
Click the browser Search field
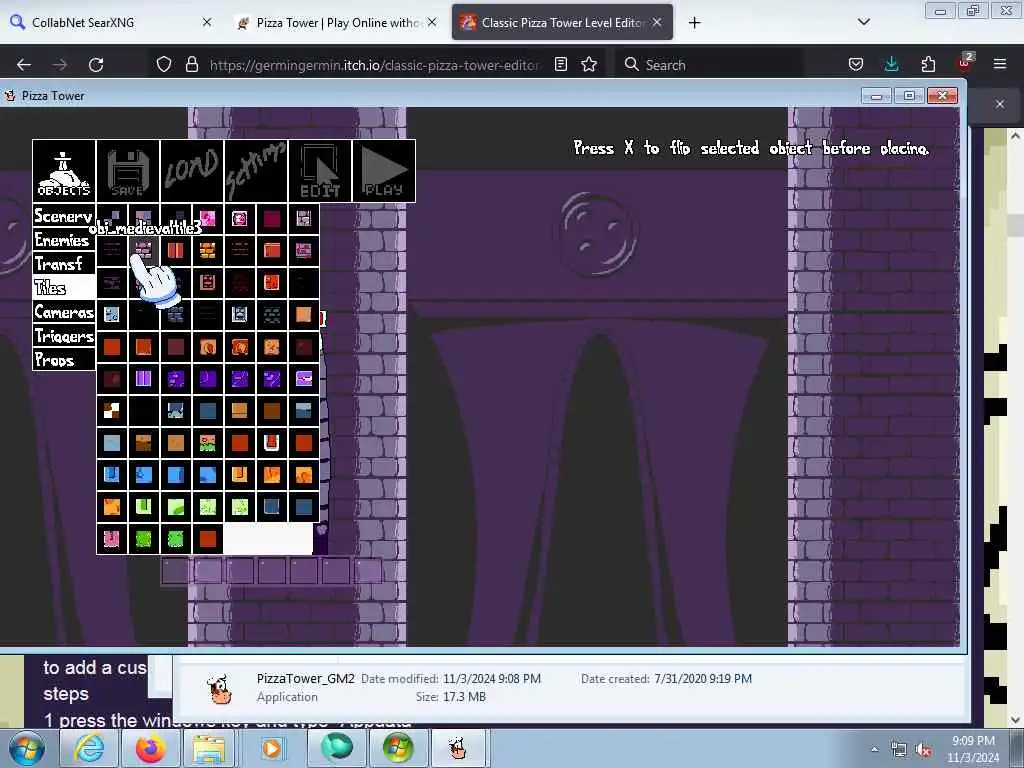(709, 64)
